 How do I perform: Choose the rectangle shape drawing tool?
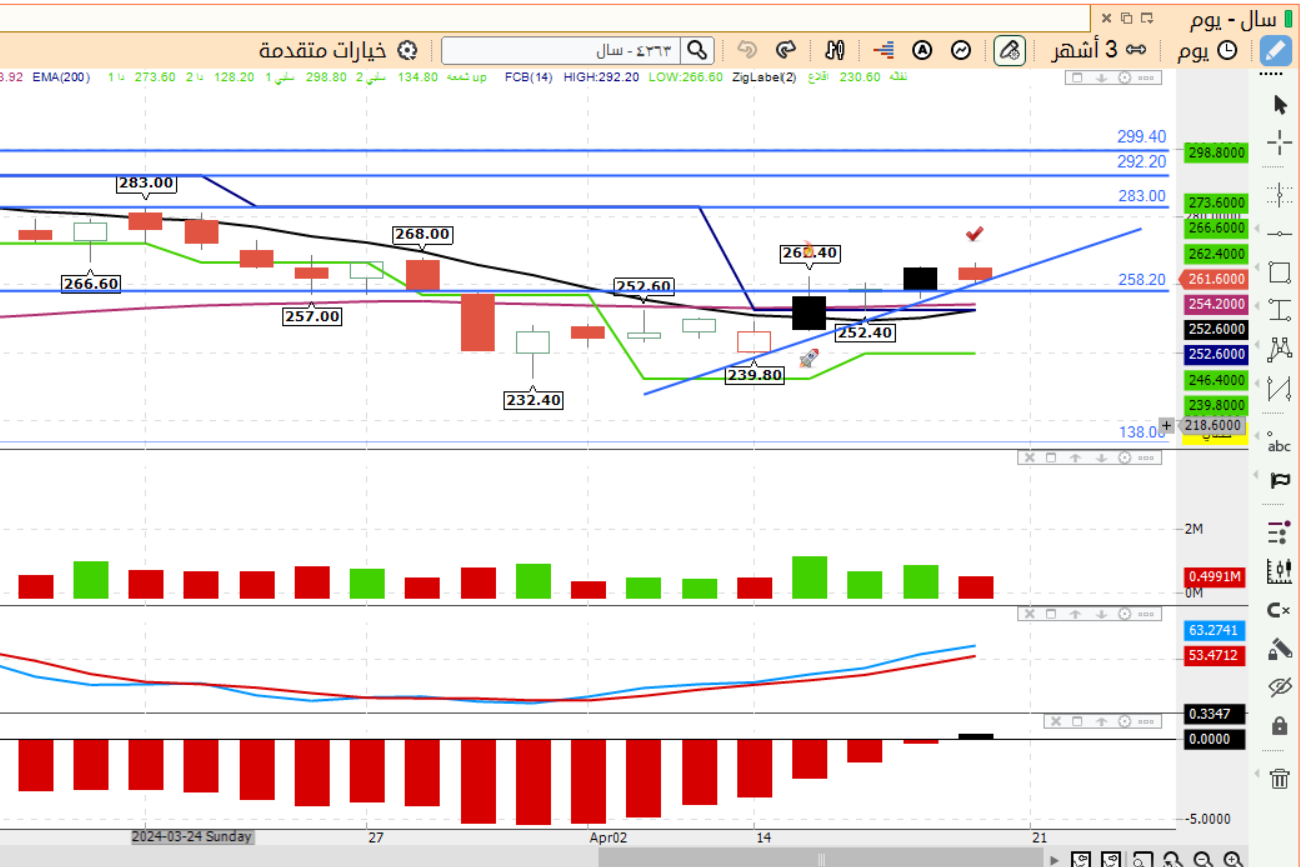tap(1280, 272)
